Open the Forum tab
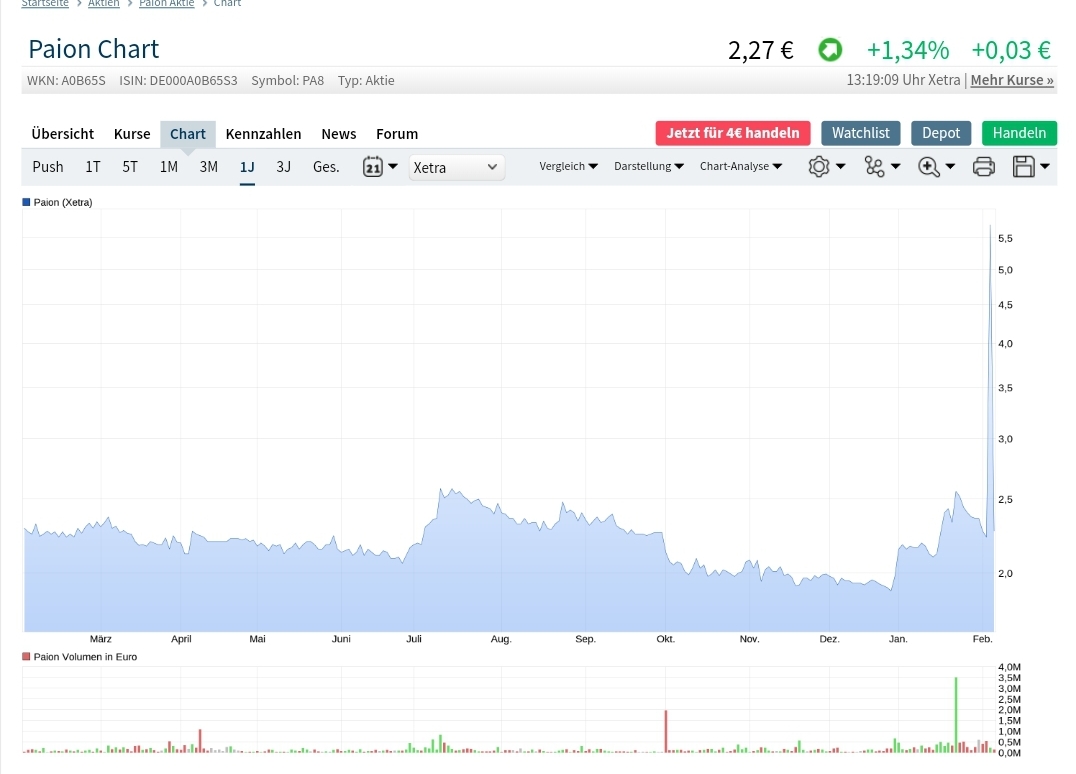Image resolution: width=1076 pixels, height=774 pixels. [x=397, y=134]
